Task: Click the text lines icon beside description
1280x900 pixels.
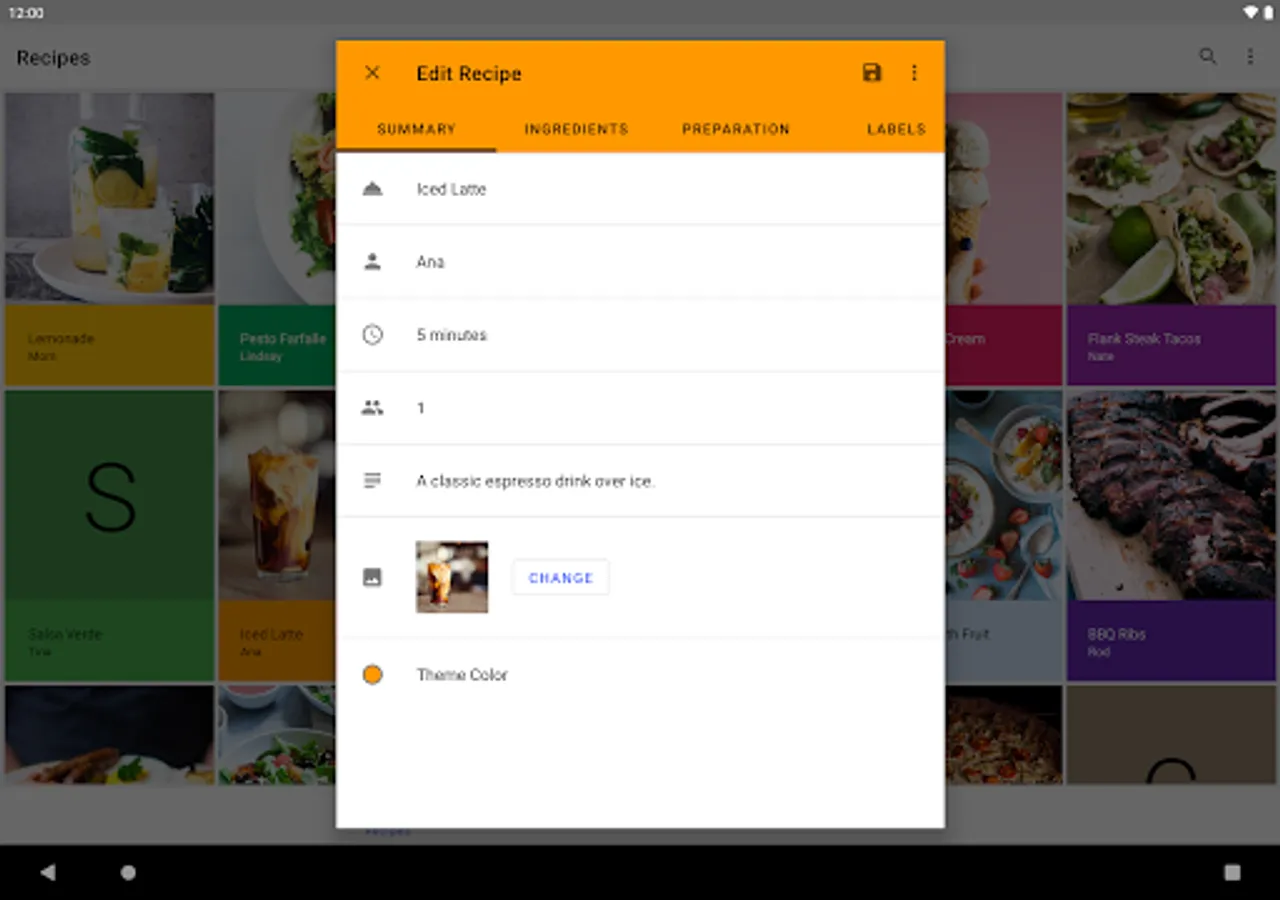Action: [373, 481]
